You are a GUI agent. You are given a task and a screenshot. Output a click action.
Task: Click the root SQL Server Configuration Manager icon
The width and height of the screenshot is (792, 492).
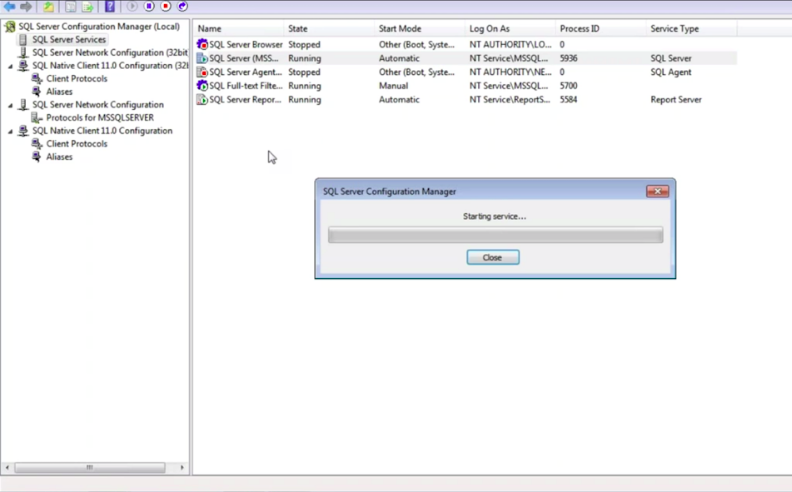point(10,26)
